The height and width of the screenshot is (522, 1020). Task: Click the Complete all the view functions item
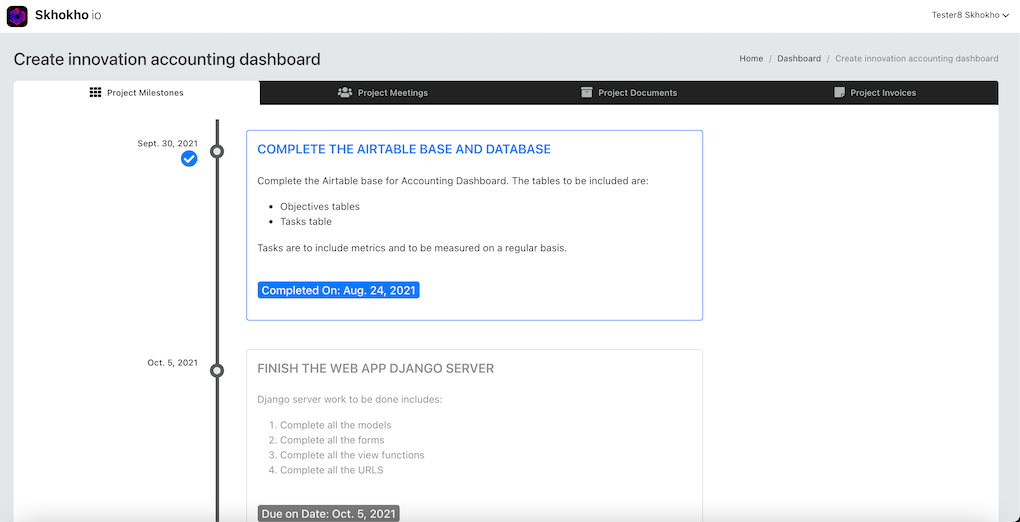[352, 455]
